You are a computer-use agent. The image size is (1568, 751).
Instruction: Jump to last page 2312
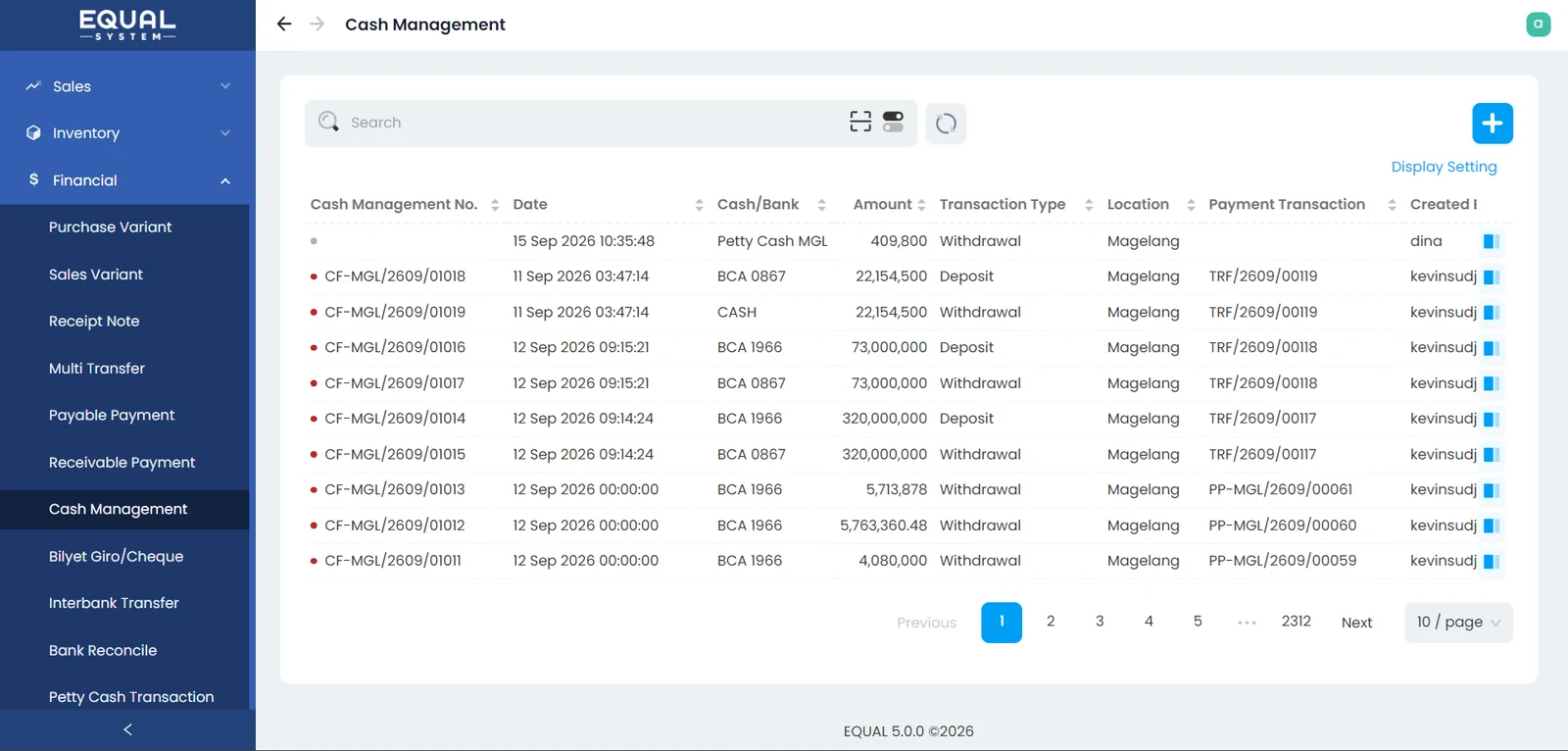pos(1296,622)
